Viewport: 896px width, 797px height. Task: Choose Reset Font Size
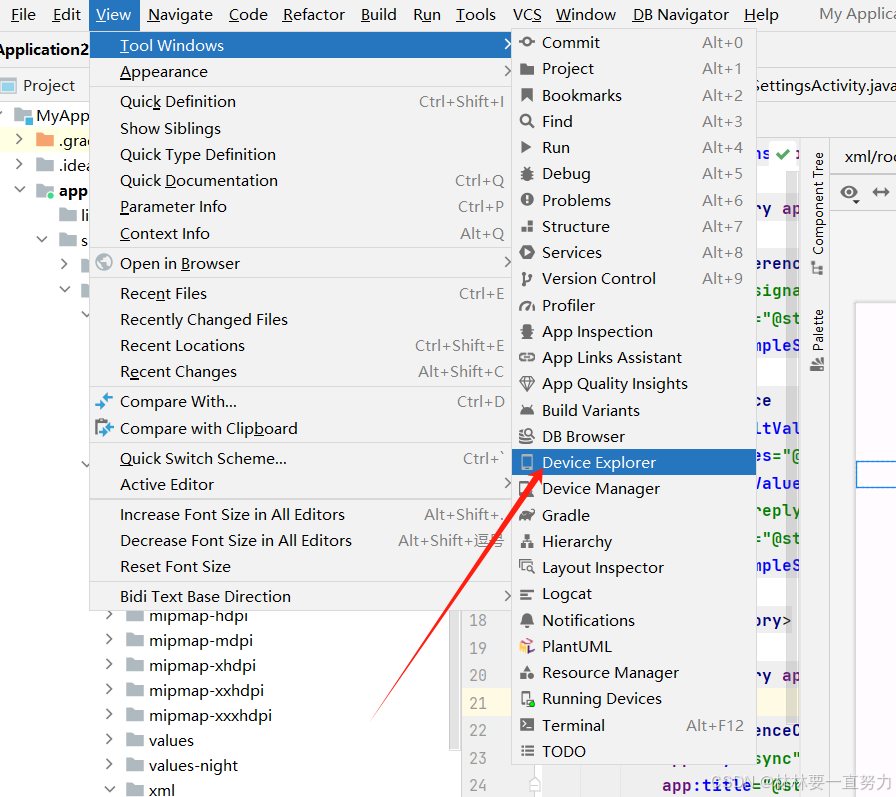point(300,566)
